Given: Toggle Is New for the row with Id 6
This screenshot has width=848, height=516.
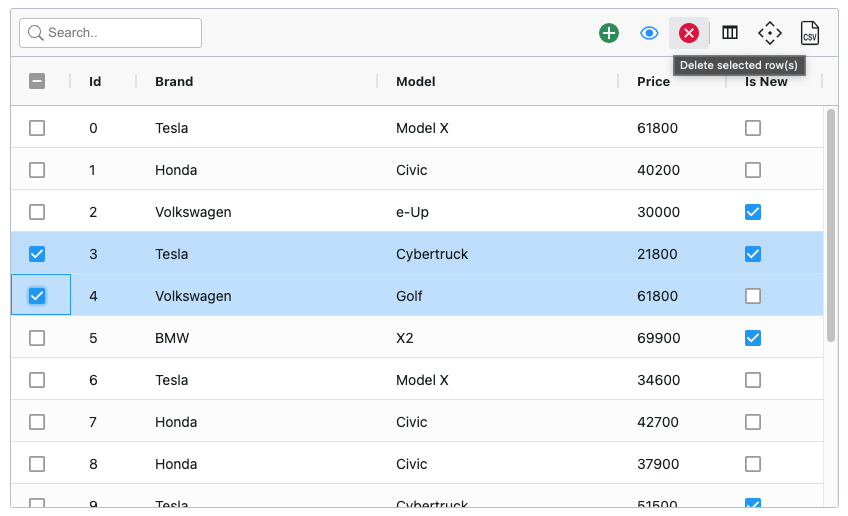Looking at the screenshot, I should 753,380.
